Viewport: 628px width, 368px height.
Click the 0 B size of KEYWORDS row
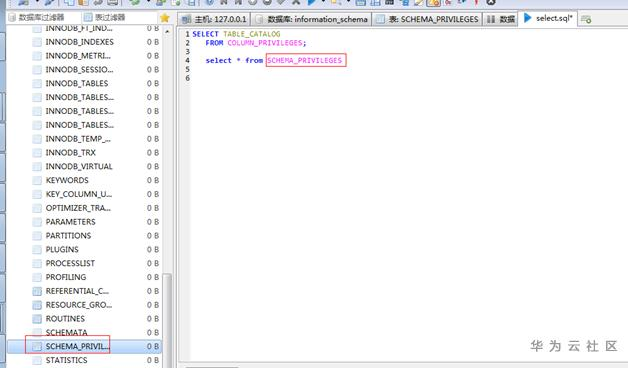click(153, 180)
